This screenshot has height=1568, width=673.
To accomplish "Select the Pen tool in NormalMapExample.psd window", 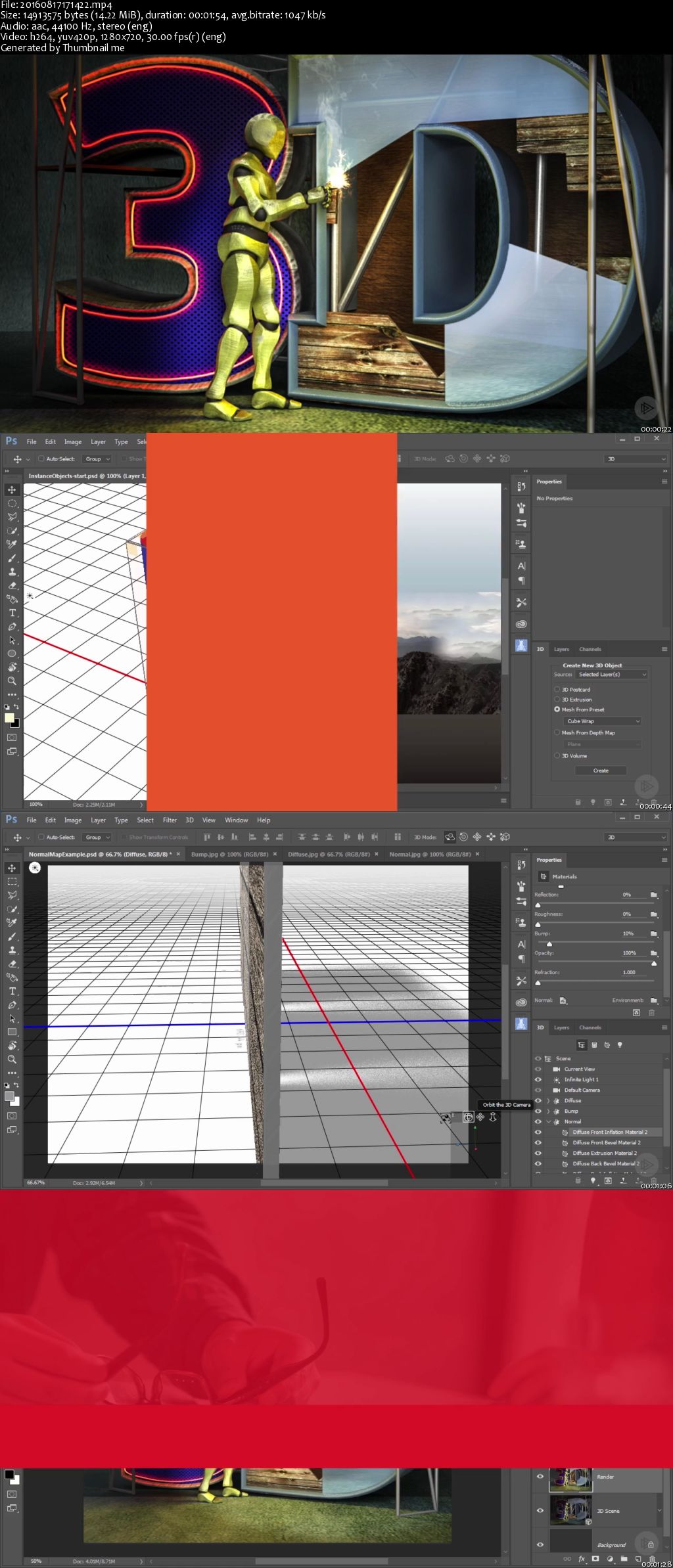I will [12, 1005].
